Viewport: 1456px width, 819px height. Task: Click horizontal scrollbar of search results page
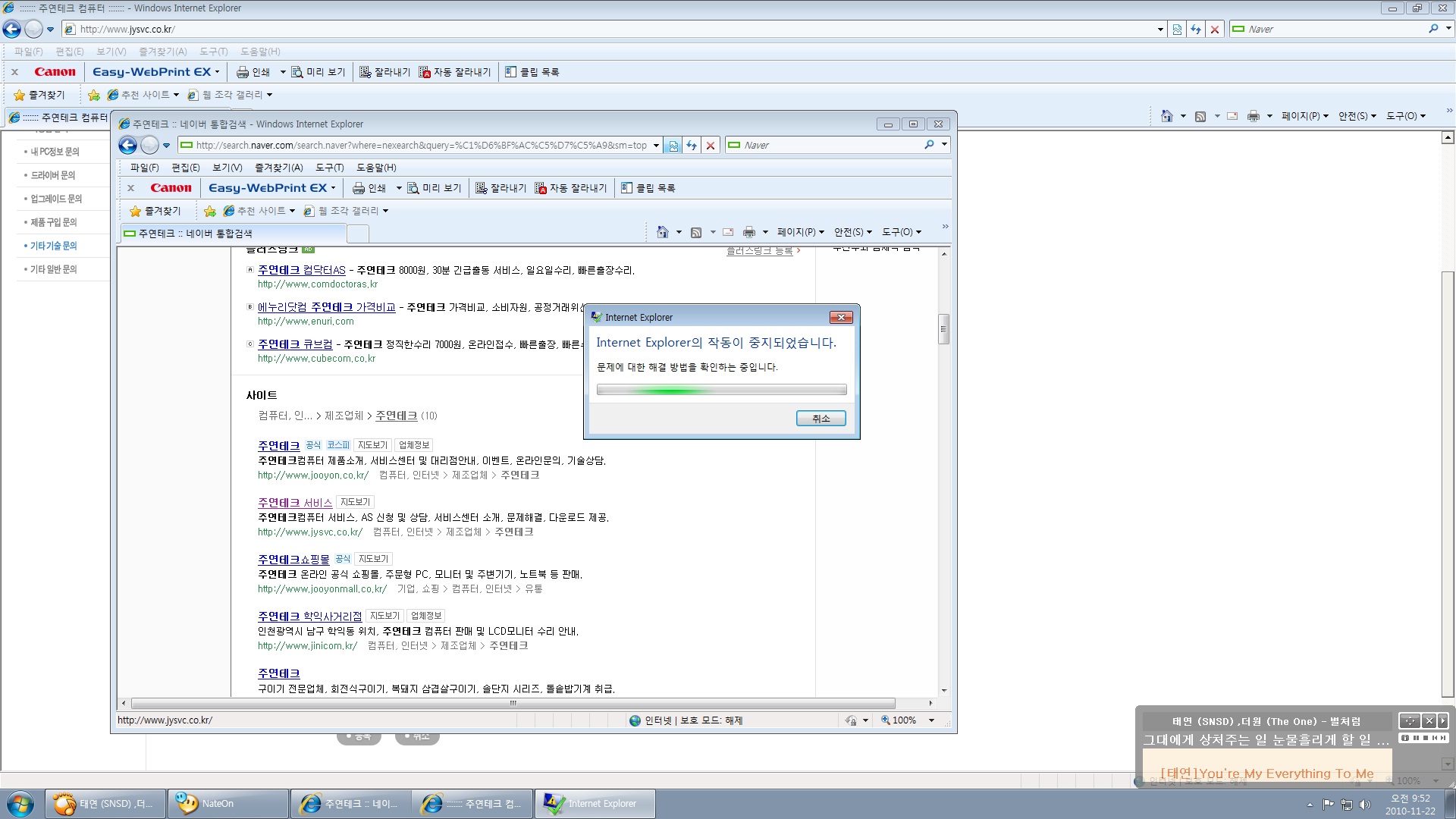513,703
